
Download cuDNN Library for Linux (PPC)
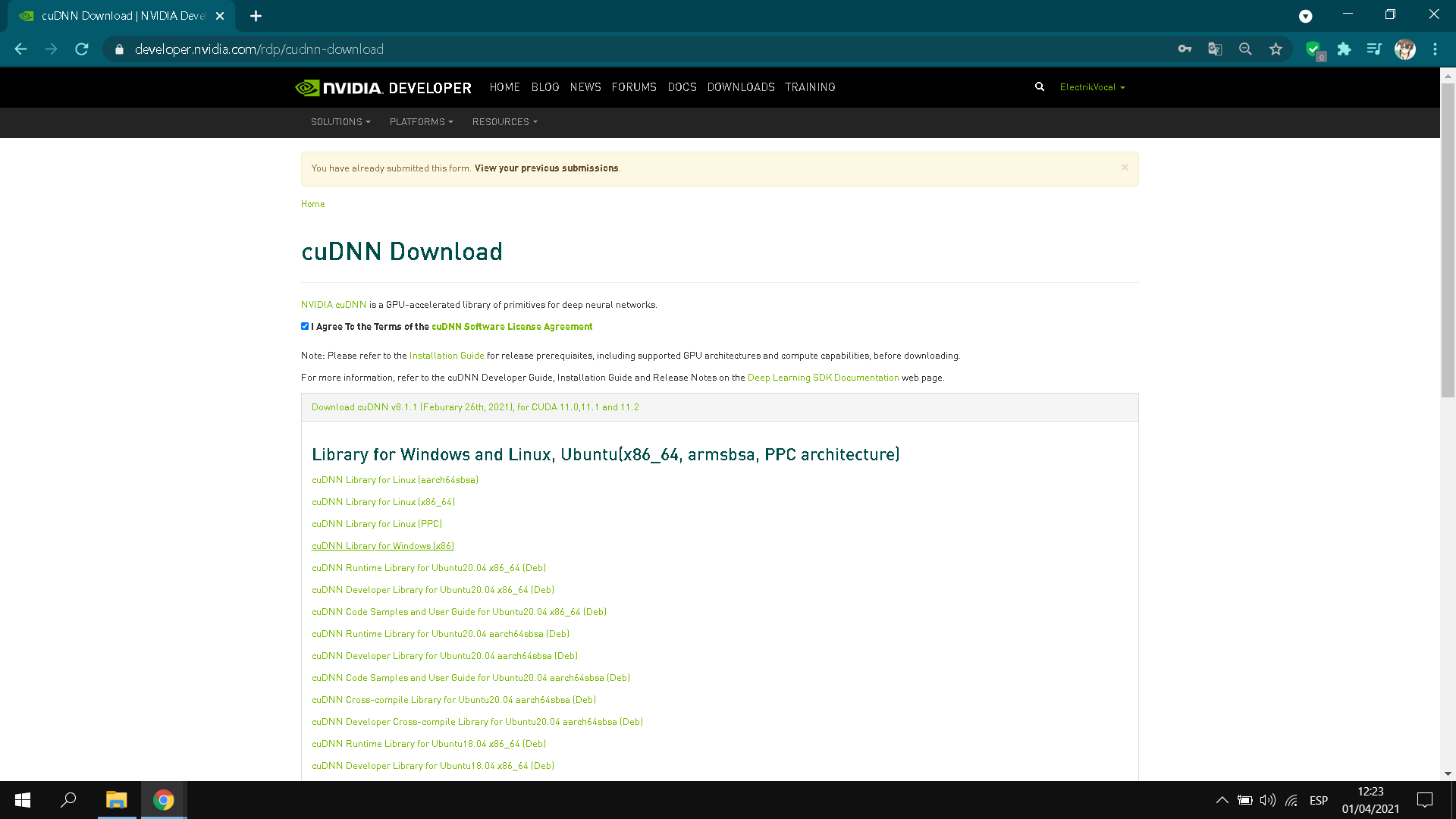click(376, 524)
